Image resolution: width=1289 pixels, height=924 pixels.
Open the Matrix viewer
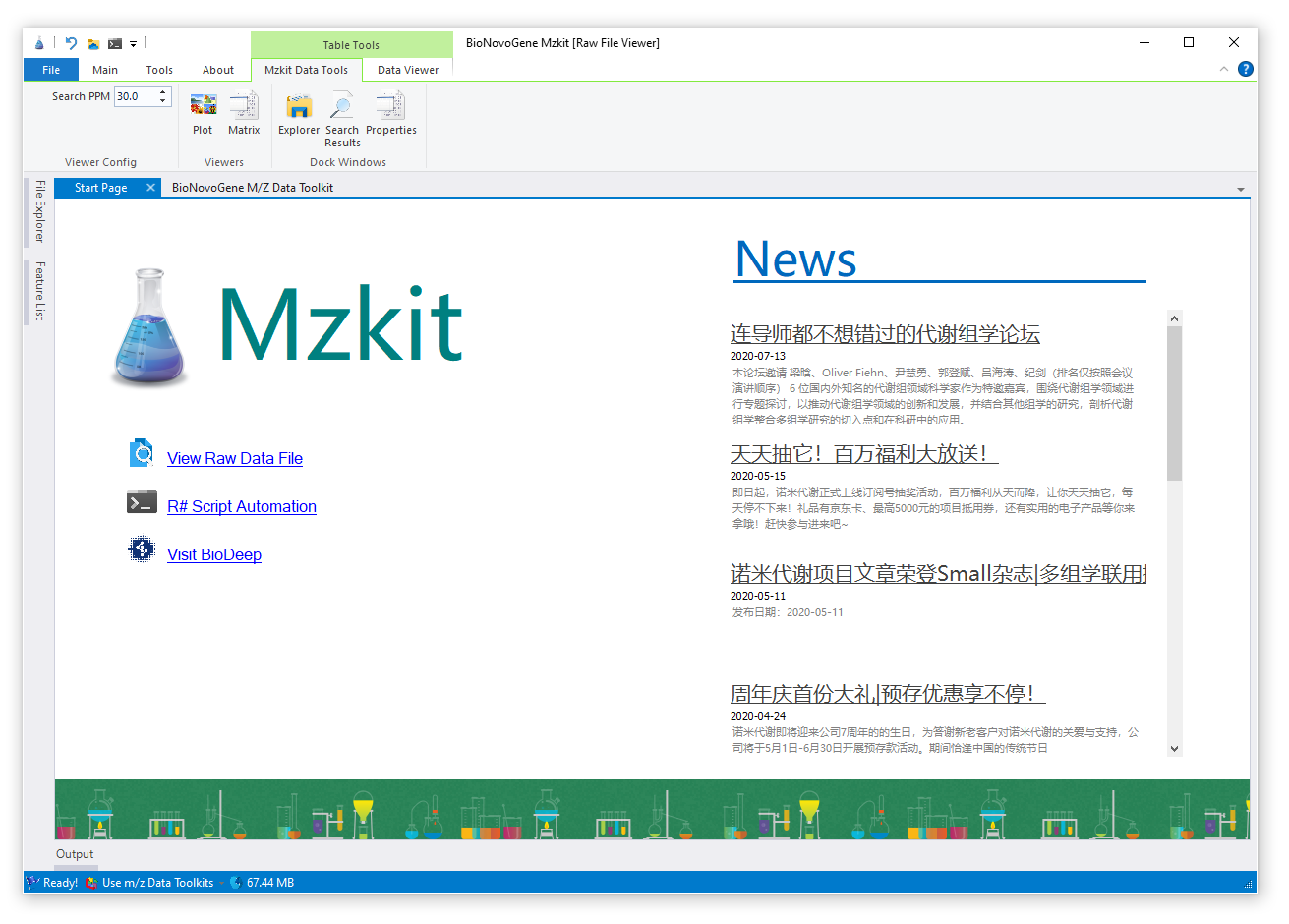click(x=244, y=113)
